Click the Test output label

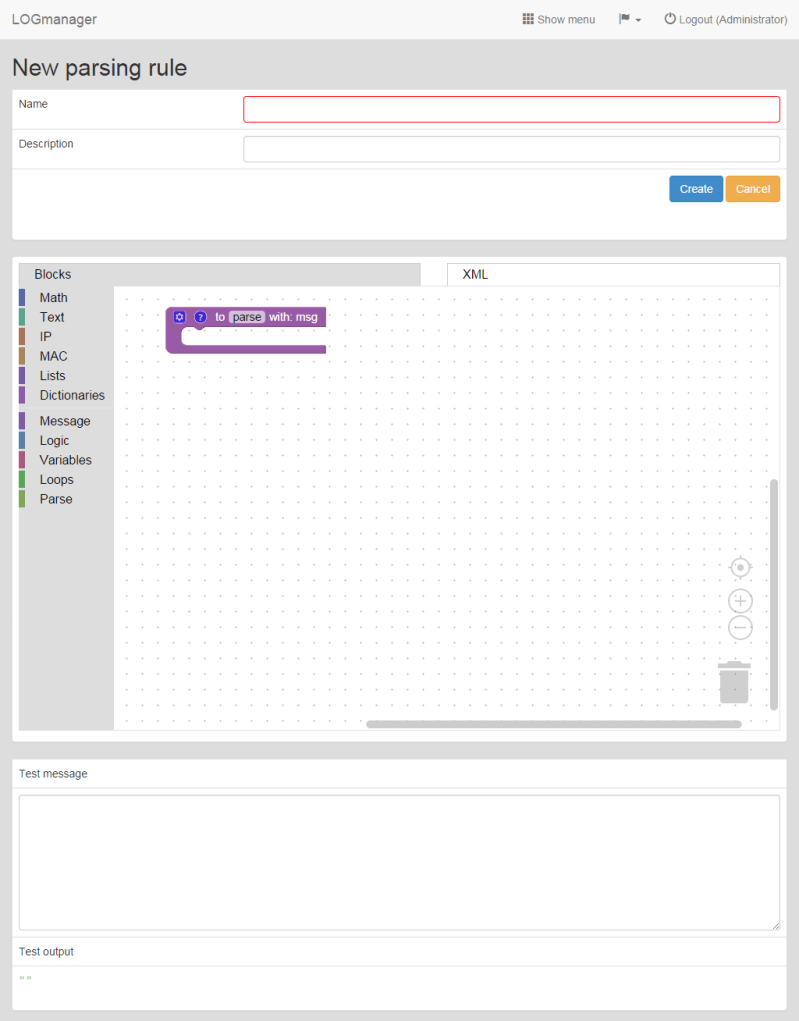pyautogui.click(x=46, y=951)
